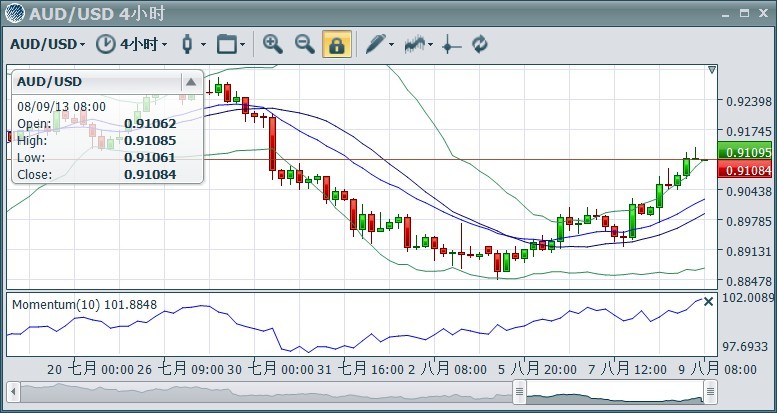Close the AUD/USD chart window
The height and width of the screenshot is (413, 777).
pos(763,13)
